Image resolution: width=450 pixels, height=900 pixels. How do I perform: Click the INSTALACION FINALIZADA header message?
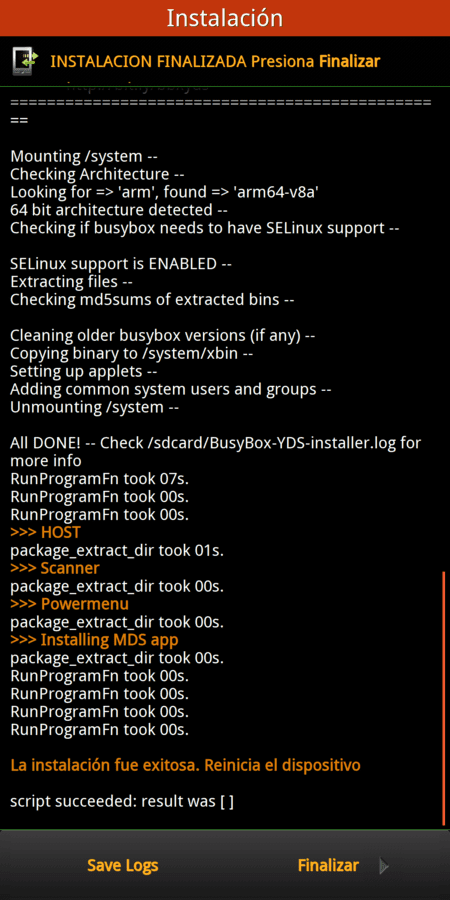(x=215, y=61)
